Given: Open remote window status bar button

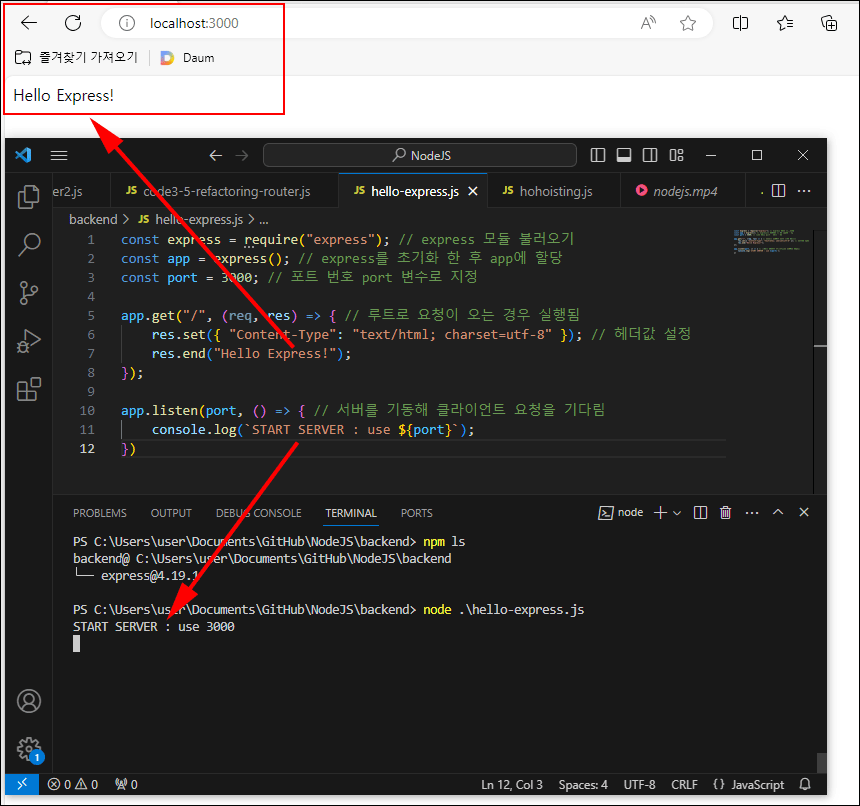Looking at the screenshot, I should [22, 785].
